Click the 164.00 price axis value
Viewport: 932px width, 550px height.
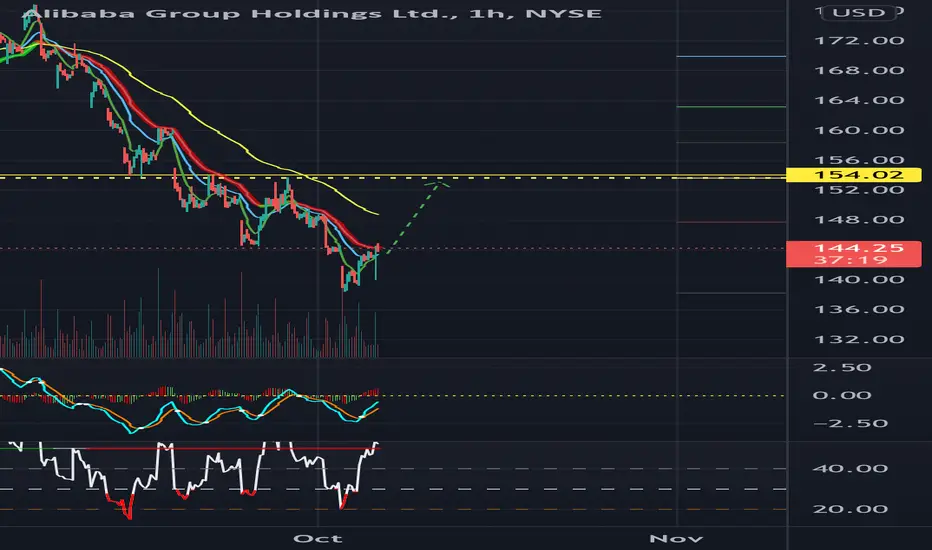click(859, 100)
